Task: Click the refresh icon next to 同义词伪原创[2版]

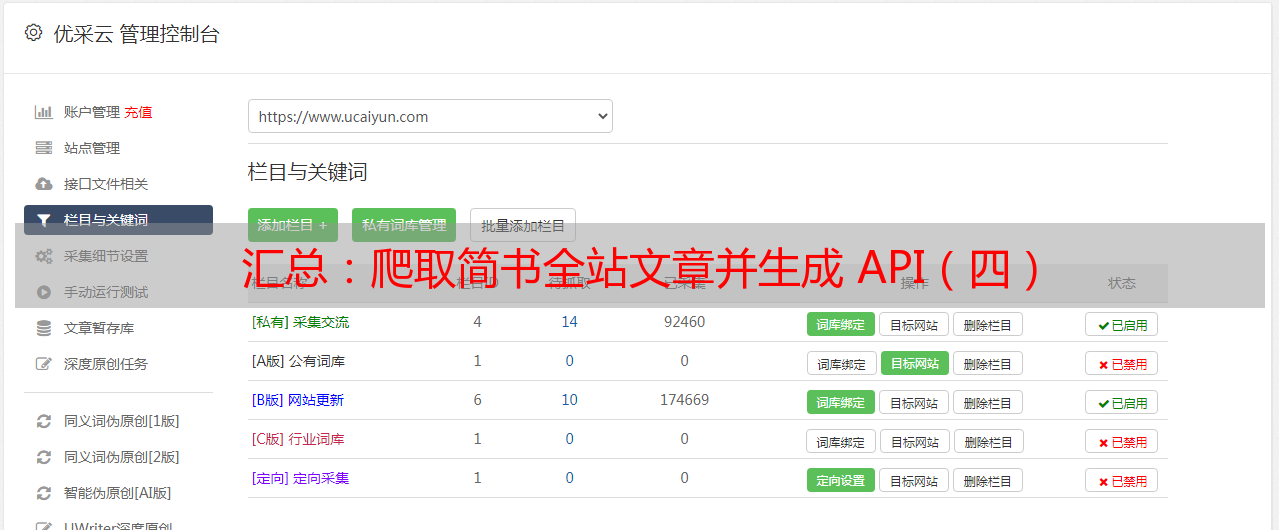Action: [x=44, y=457]
